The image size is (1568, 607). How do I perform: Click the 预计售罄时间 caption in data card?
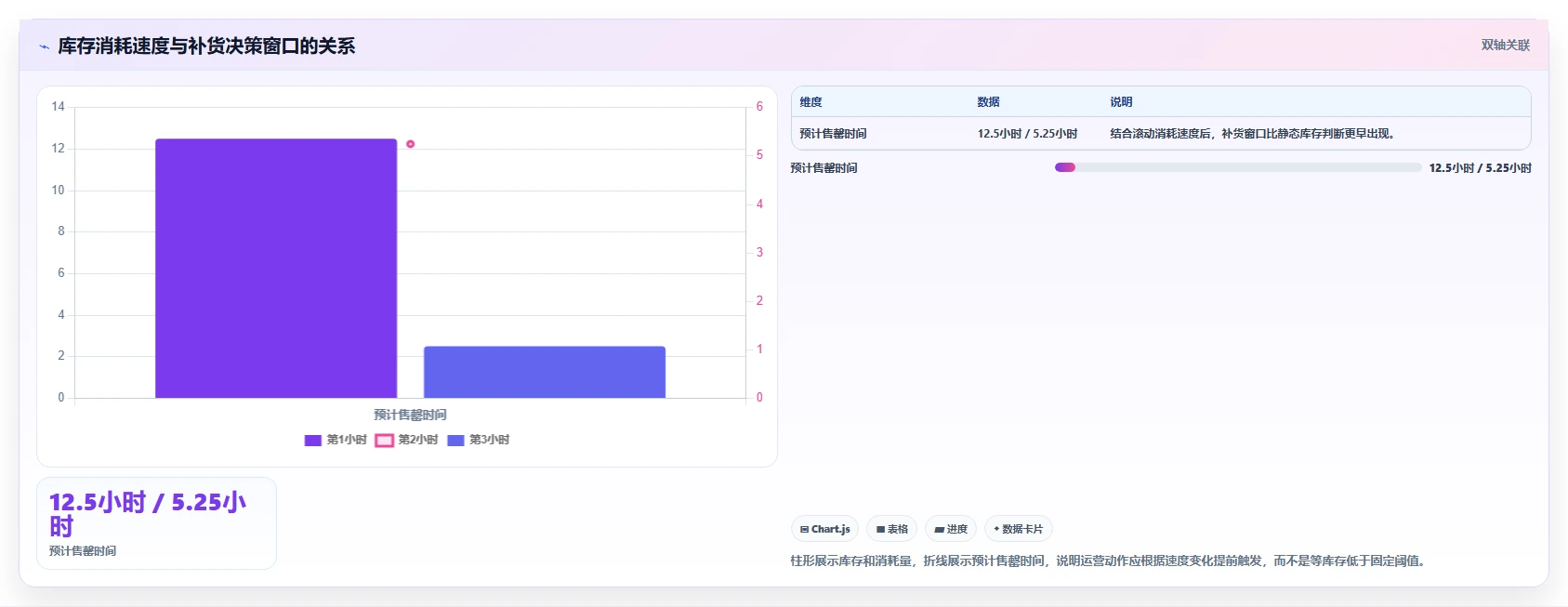83,551
